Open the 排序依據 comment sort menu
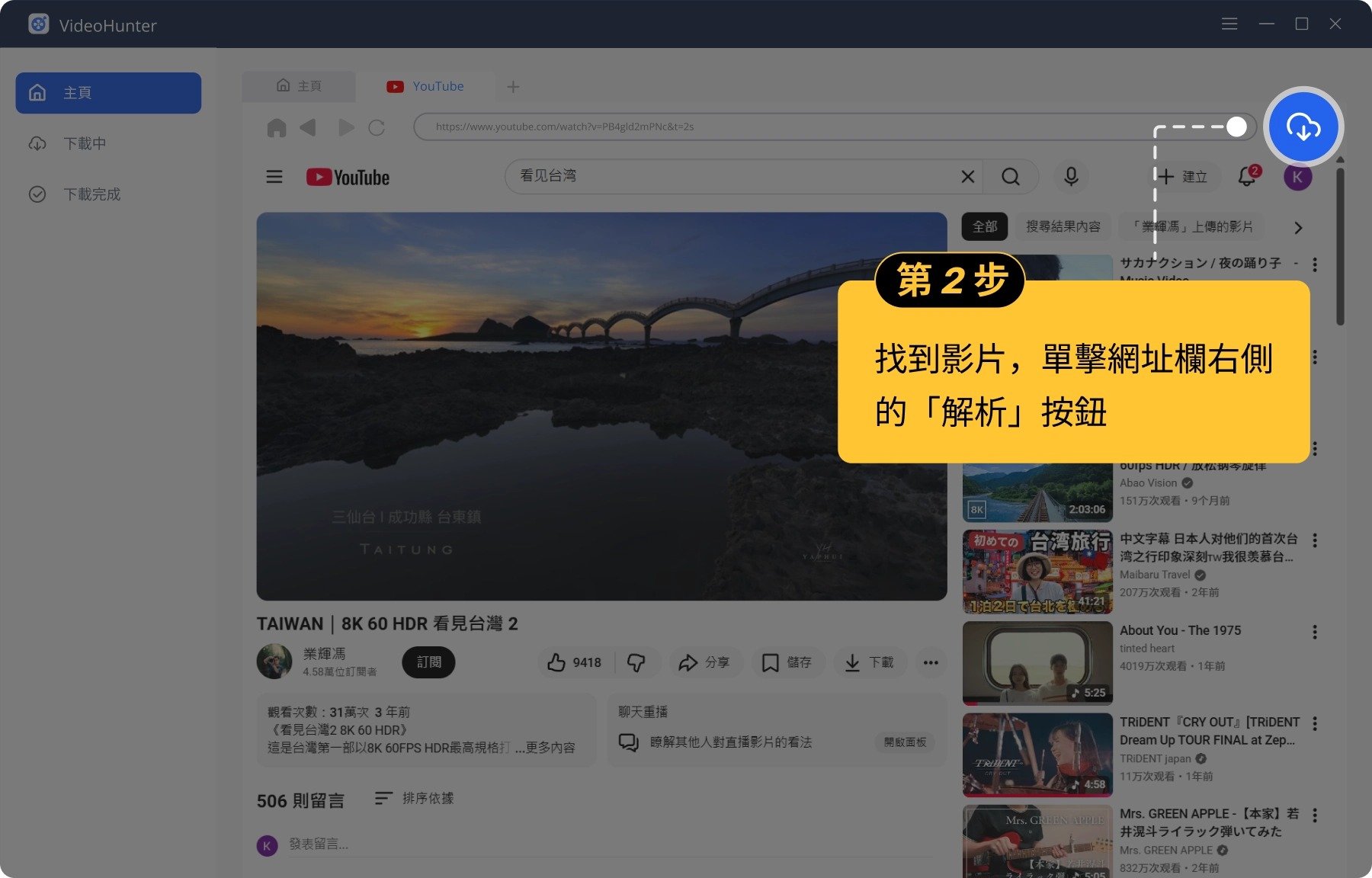Image resolution: width=1372 pixels, height=878 pixels. [x=415, y=798]
